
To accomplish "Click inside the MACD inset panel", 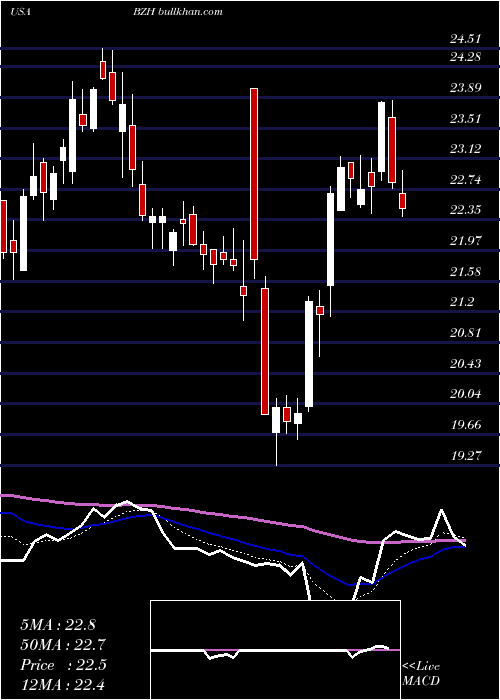I will click(275, 650).
